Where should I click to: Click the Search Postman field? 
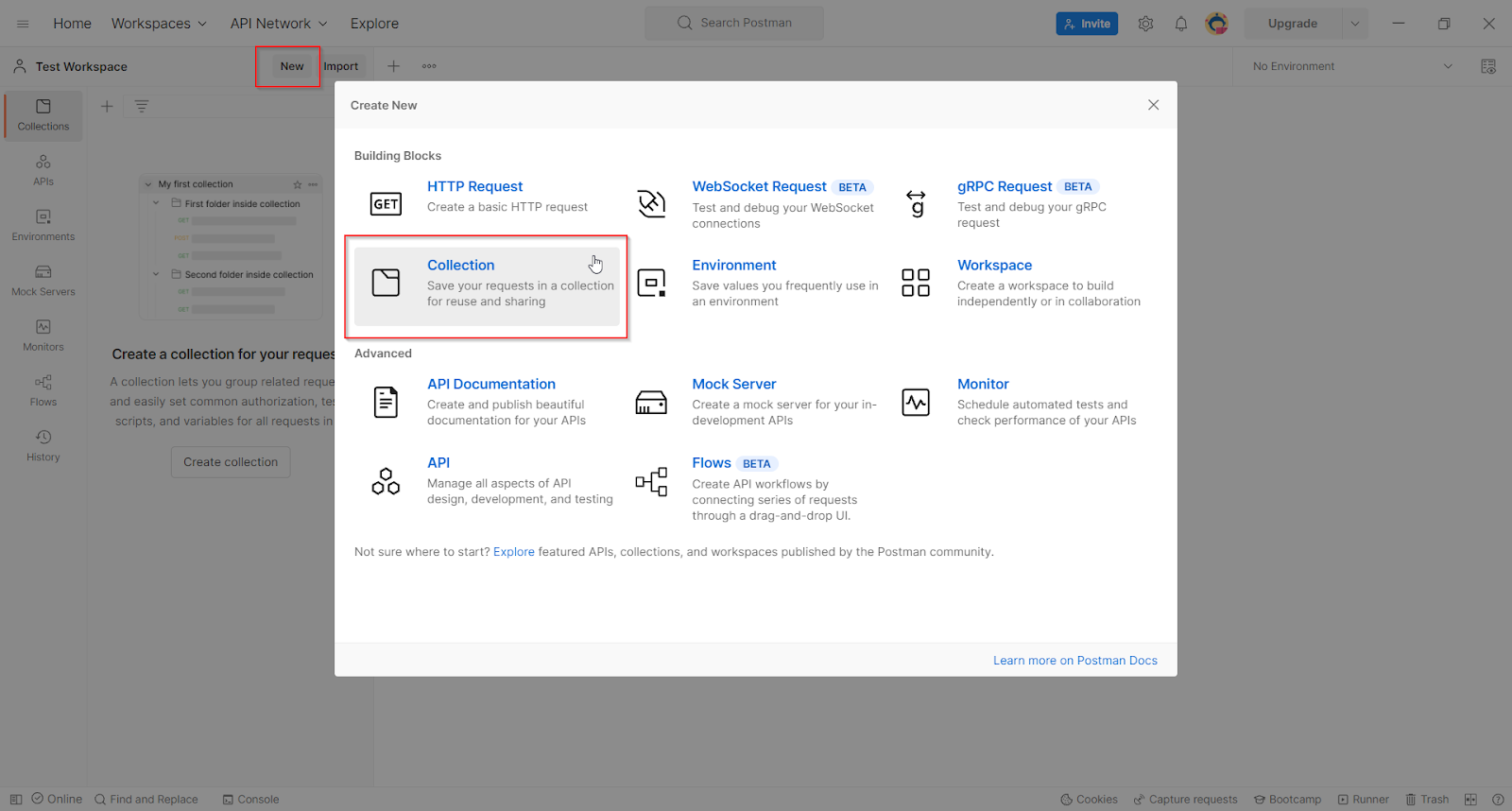734,23
